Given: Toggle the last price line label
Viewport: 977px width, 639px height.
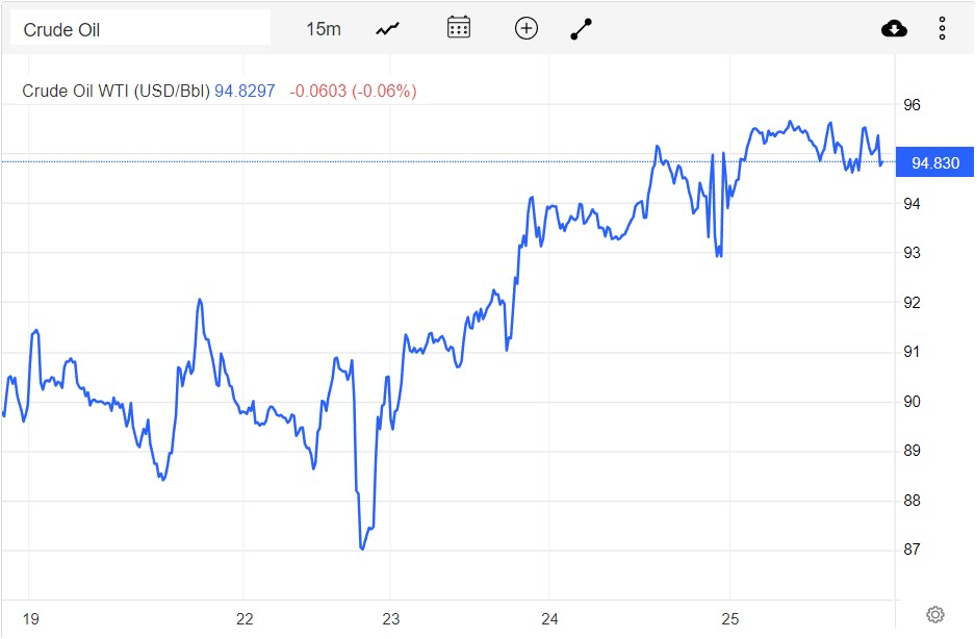Looking at the screenshot, I should [934, 162].
